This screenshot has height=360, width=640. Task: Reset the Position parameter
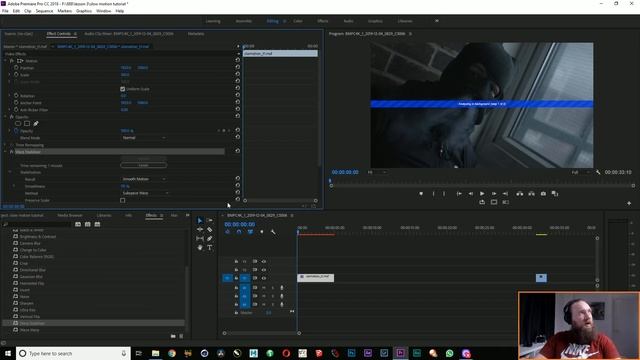(238, 67)
